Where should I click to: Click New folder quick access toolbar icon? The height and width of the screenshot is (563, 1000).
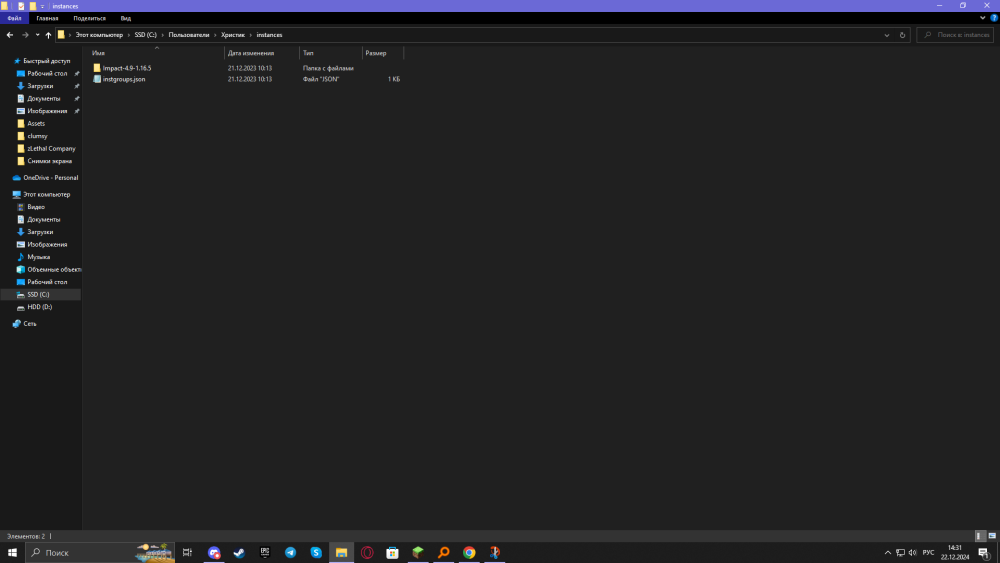(x=33, y=6)
